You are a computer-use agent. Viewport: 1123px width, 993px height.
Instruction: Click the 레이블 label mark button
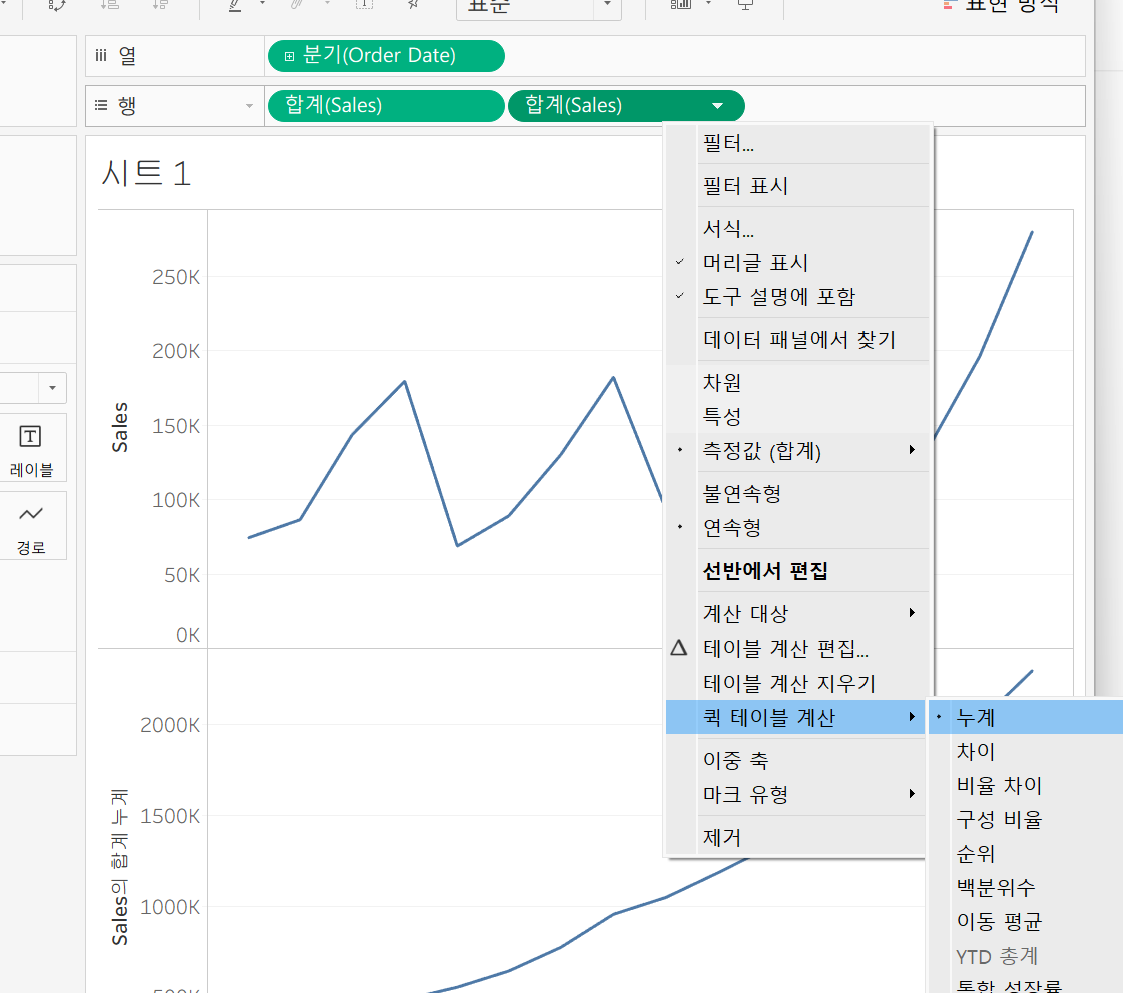click(32, 448)
